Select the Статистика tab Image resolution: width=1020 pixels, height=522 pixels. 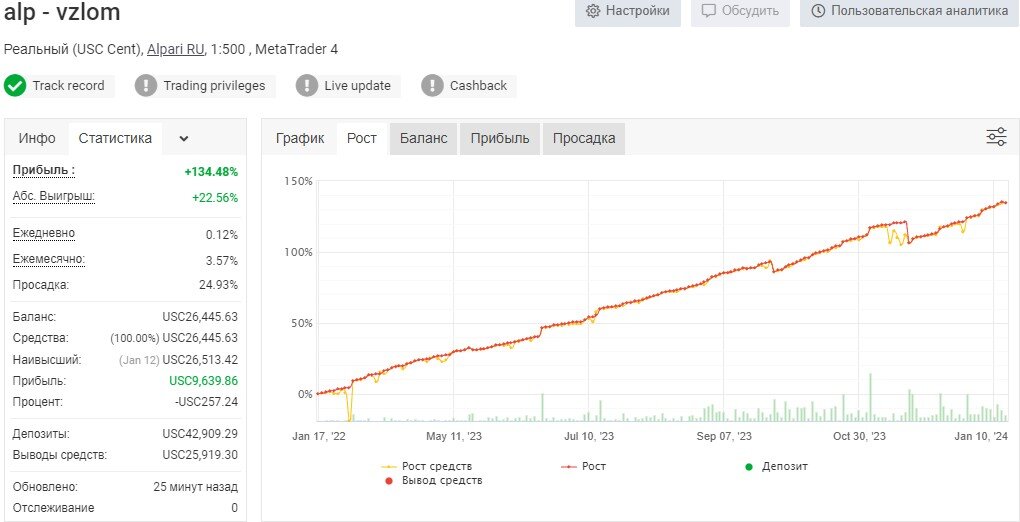[x=115, y=138]
